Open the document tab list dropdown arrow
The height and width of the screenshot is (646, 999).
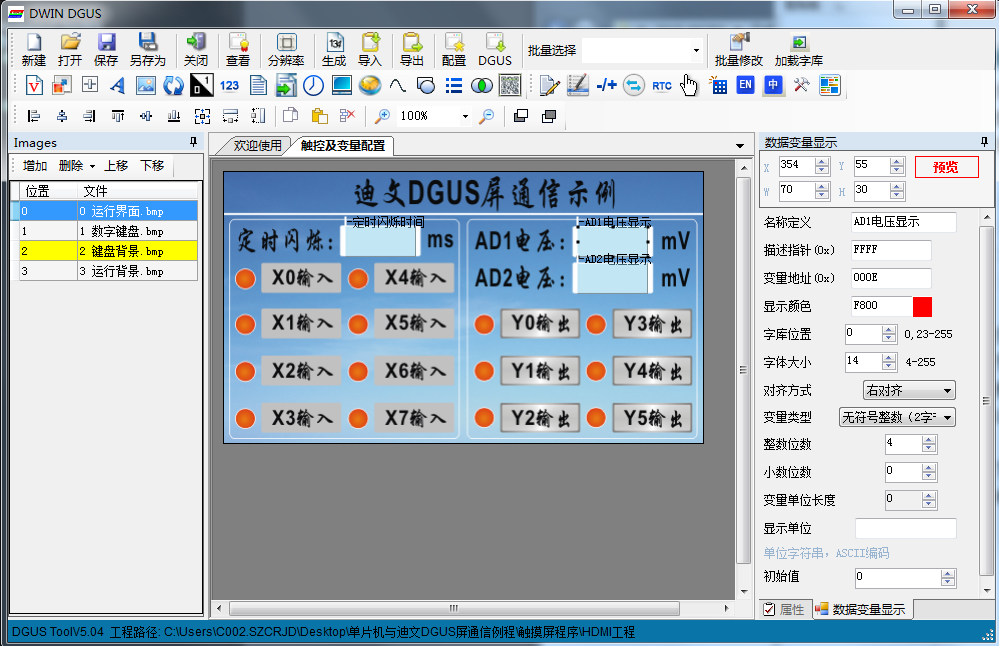click(x=740, y=146)
